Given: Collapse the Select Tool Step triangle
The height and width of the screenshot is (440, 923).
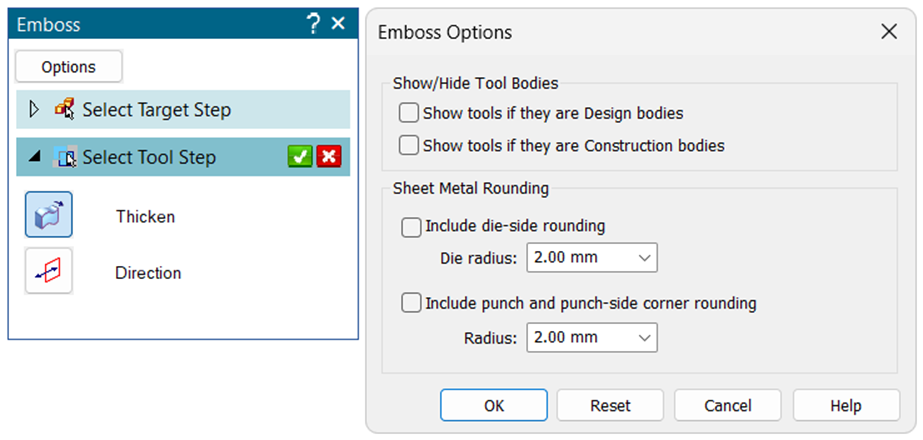Looking at the screenshot, I should pyautogui.click(x=35, y=157).
